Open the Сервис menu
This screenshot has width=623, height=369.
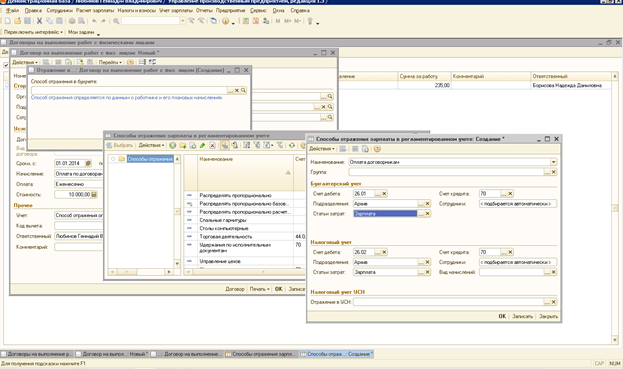point(258,11)
